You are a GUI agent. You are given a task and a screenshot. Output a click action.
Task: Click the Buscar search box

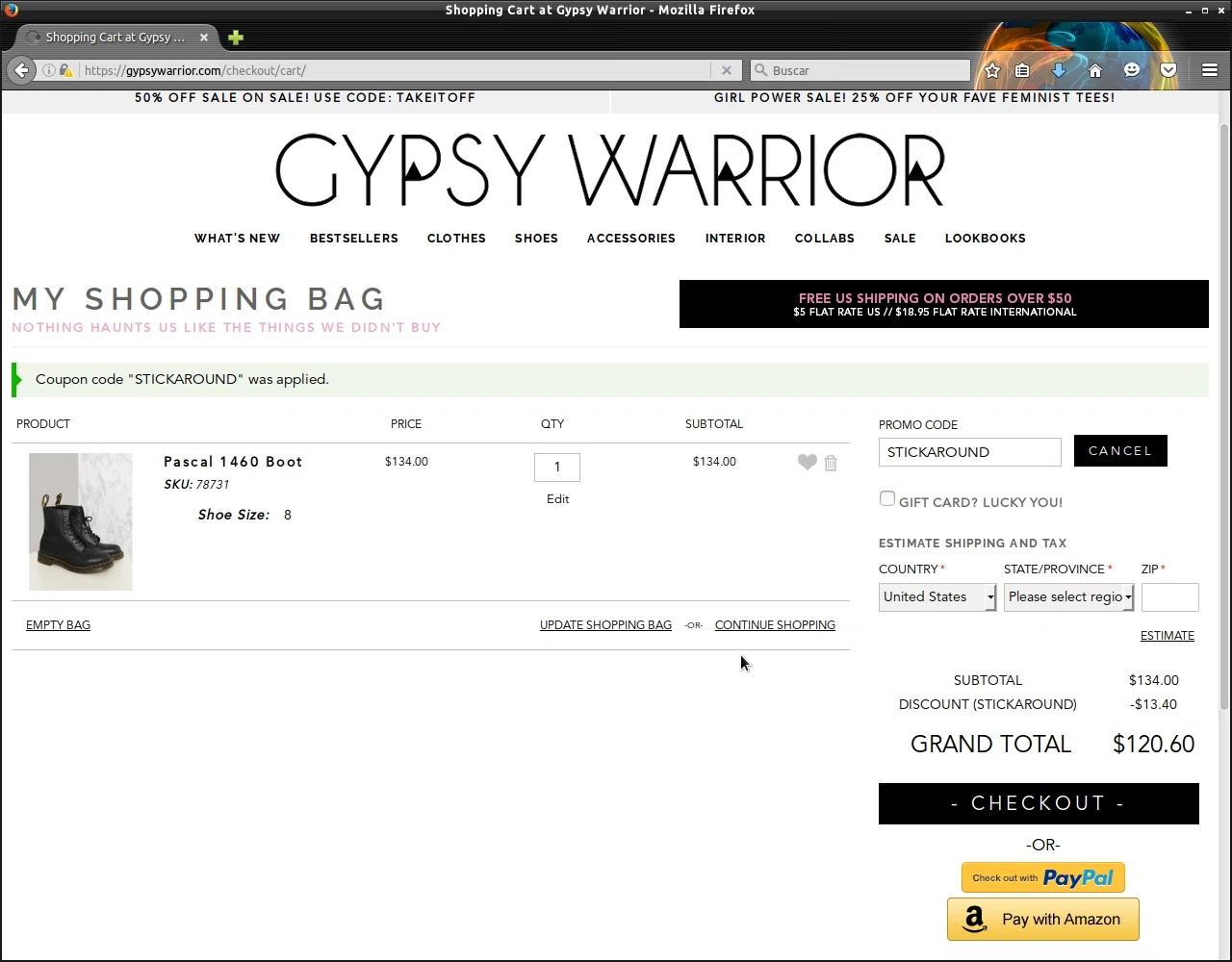pos(861,70)
